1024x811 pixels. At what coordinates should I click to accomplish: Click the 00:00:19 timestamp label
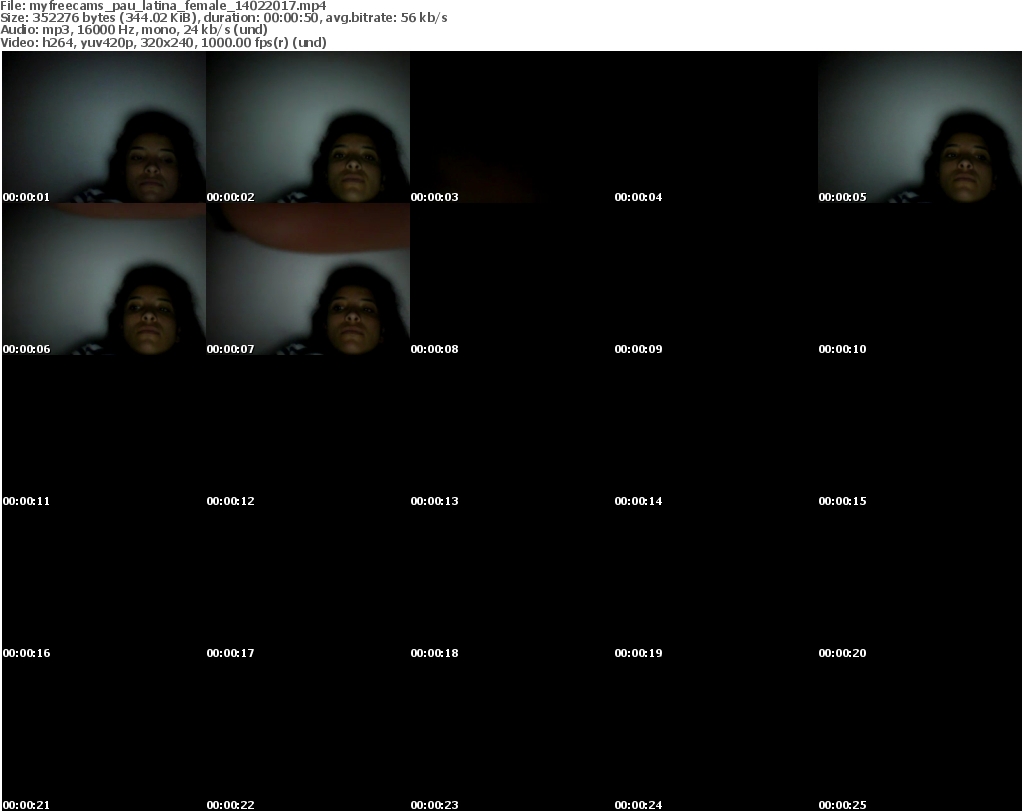coord(638,653)
